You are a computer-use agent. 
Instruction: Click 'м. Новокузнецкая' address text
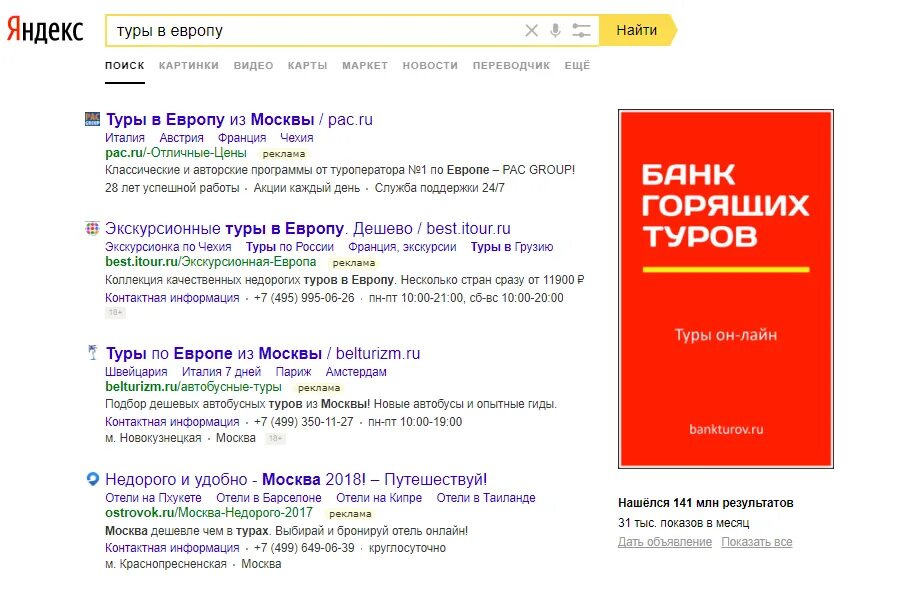point(153,438)
